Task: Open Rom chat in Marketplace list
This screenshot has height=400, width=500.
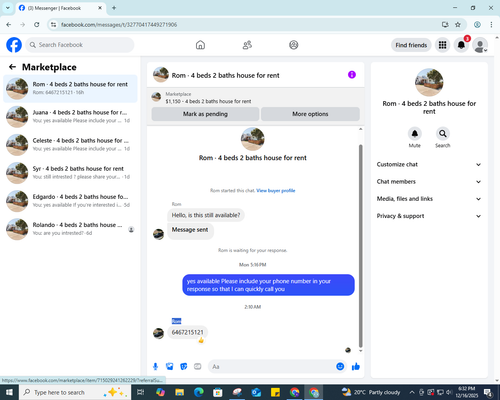Action: point(70,88)
